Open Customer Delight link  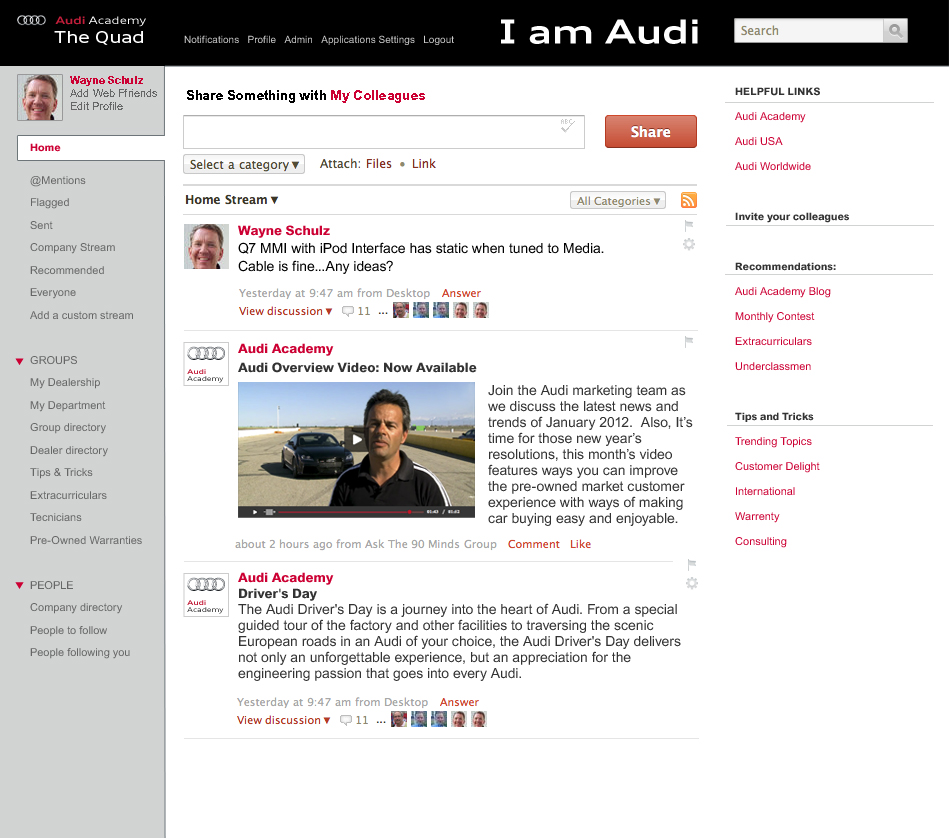coord(777,466)
